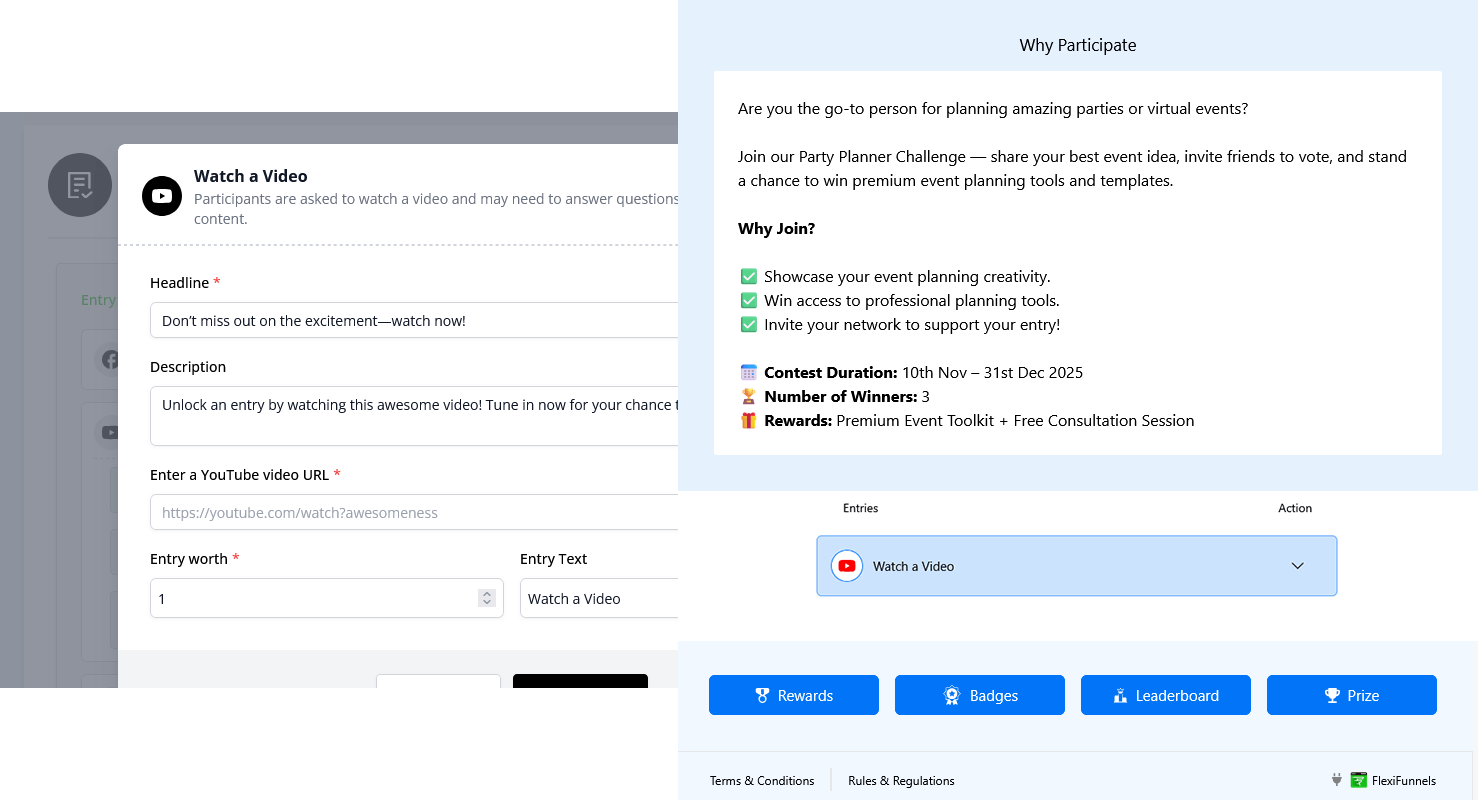1478x800 pixels.
Task: Click the podium icon on Leaderboard button
Action: 1120,695
